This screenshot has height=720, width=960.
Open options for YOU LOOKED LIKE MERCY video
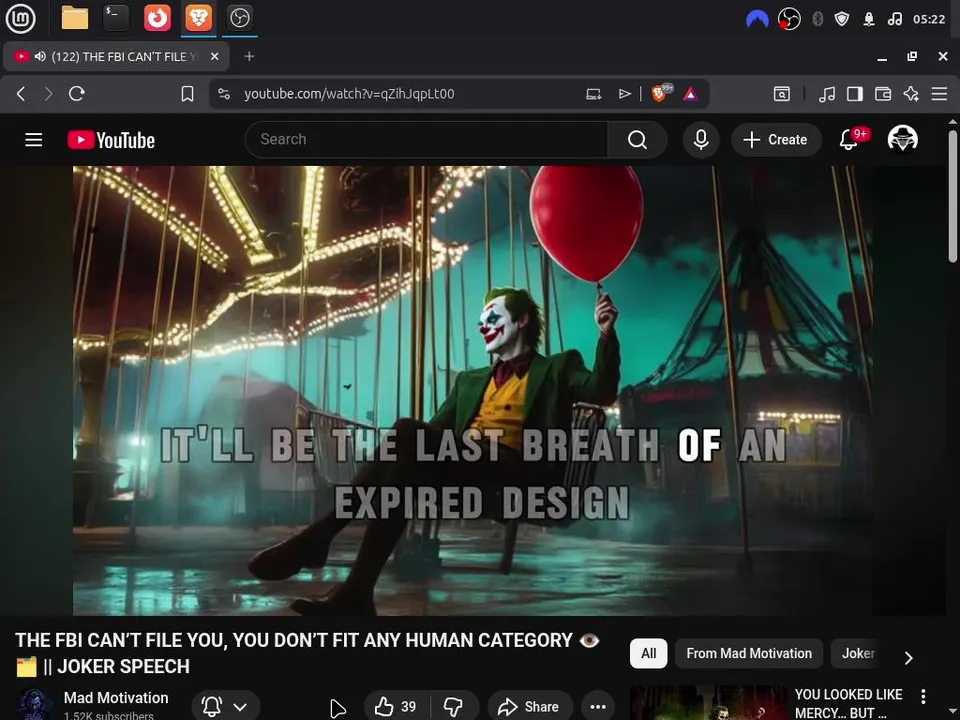[x=923, y=696]
